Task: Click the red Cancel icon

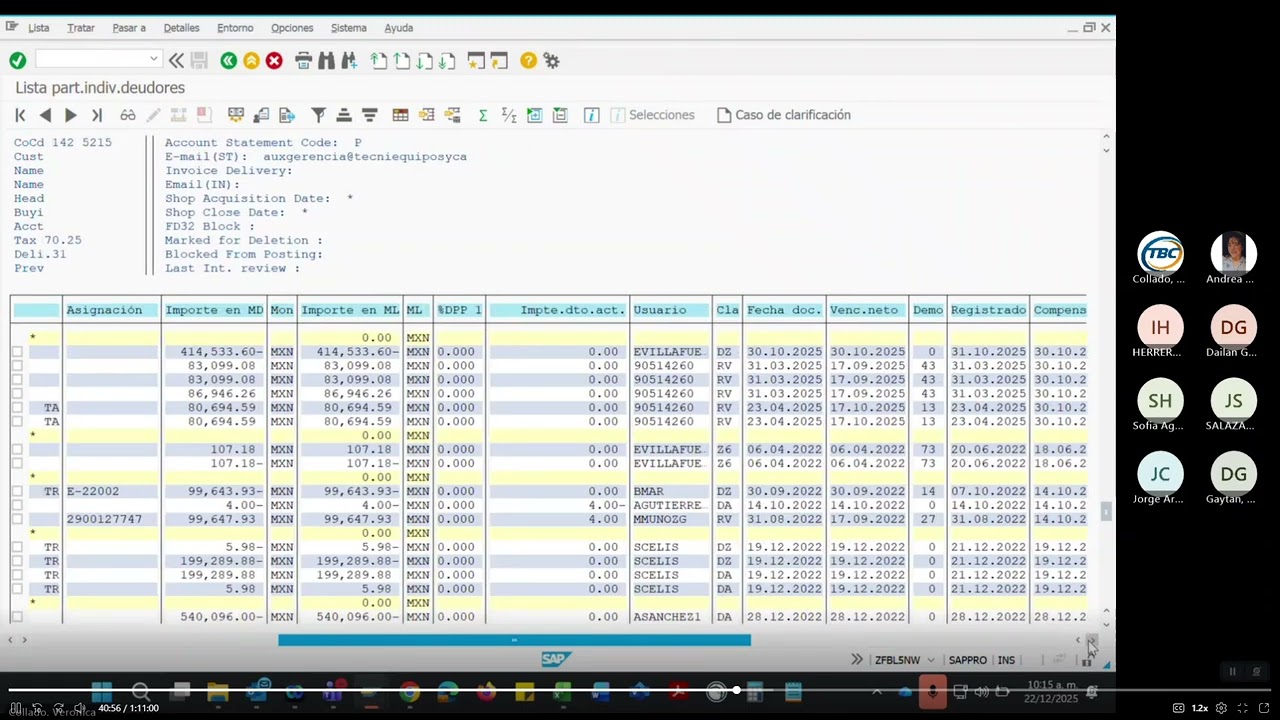Action: coord(274,61)
